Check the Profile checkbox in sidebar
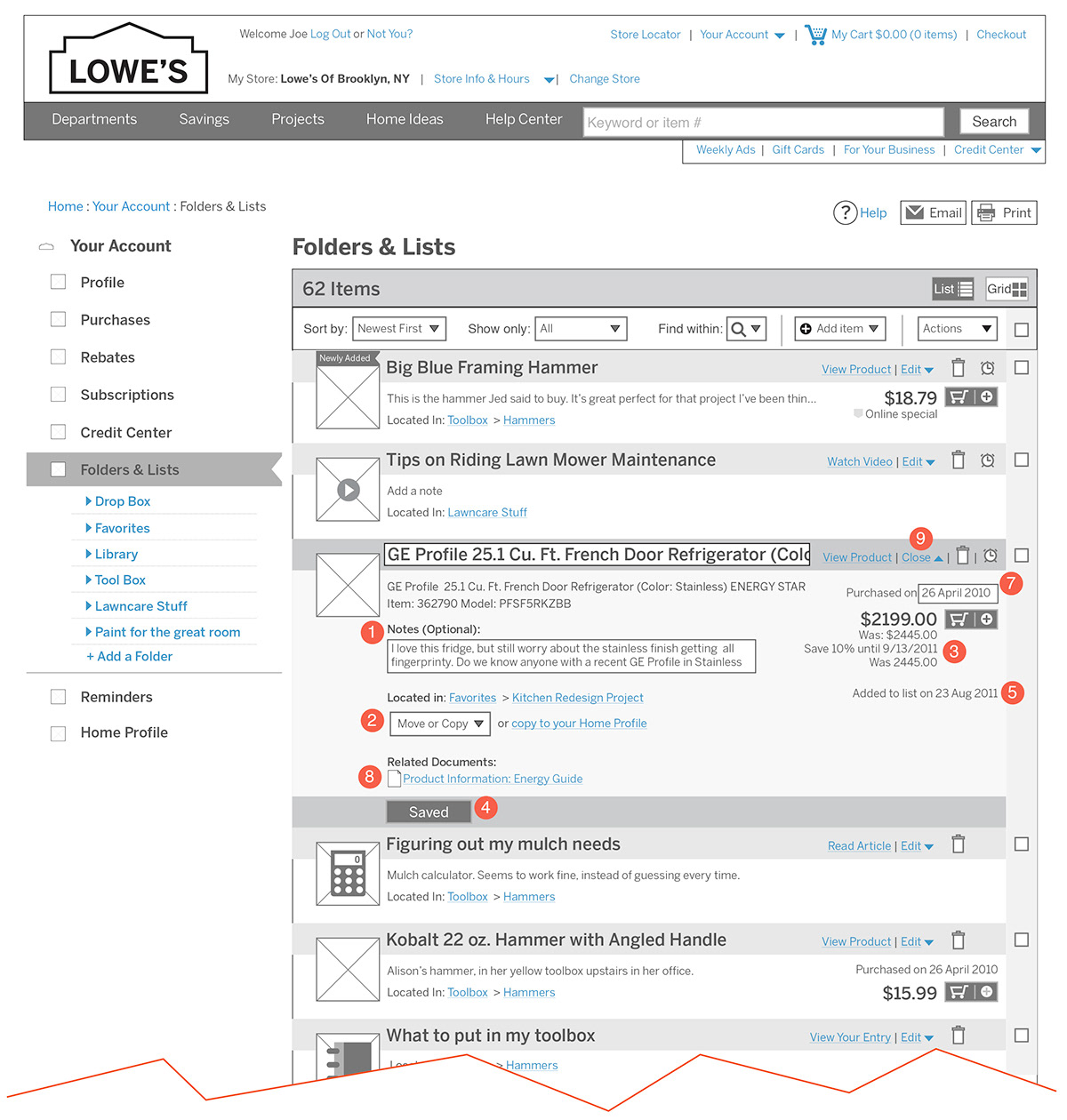 click(x=59, y=282)
